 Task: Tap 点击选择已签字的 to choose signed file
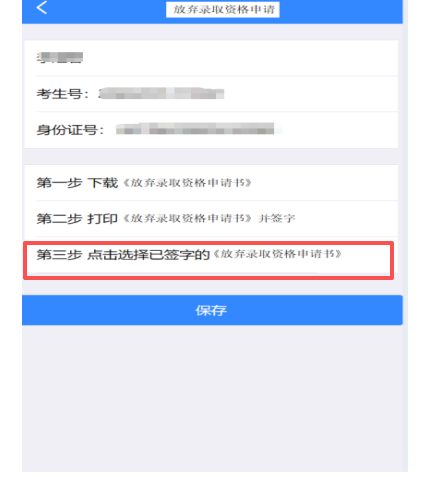(148, 254)
